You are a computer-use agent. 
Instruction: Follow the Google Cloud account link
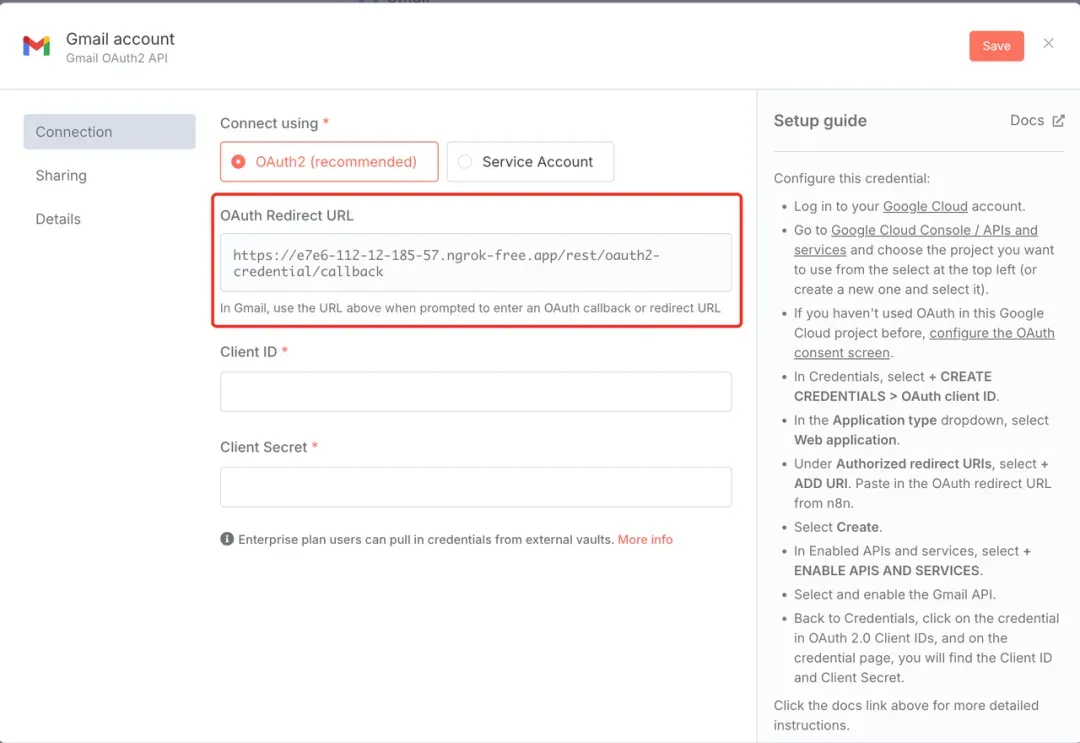925,206
